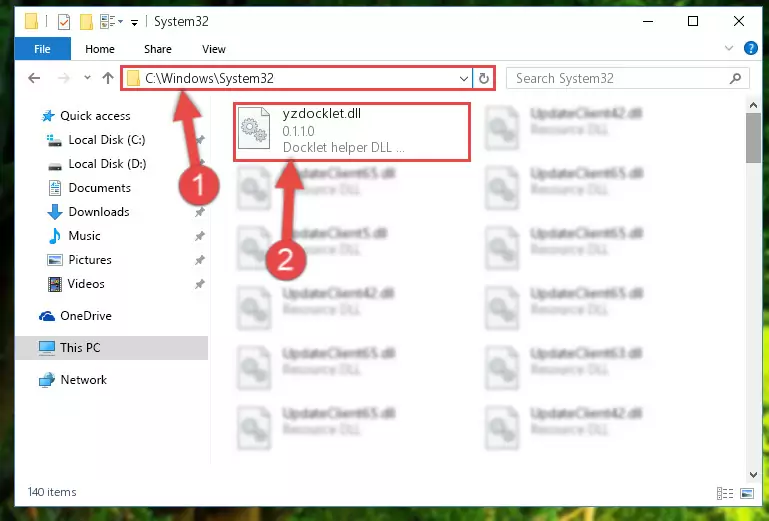Open Local Disk (D:) in sidebar

[x=107, y=164]
